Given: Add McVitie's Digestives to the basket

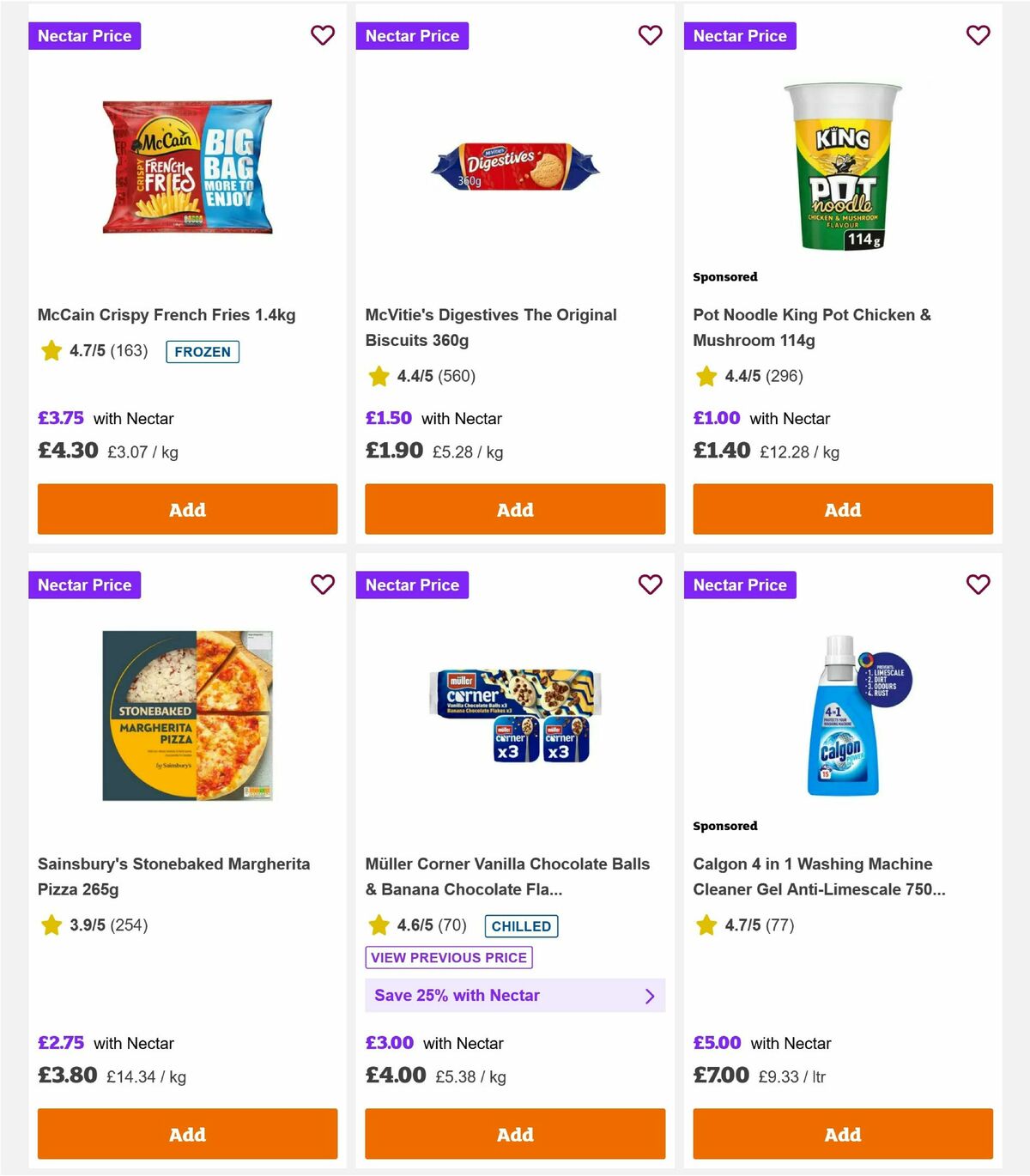Looking at the screenshot, I should [515, 509].
